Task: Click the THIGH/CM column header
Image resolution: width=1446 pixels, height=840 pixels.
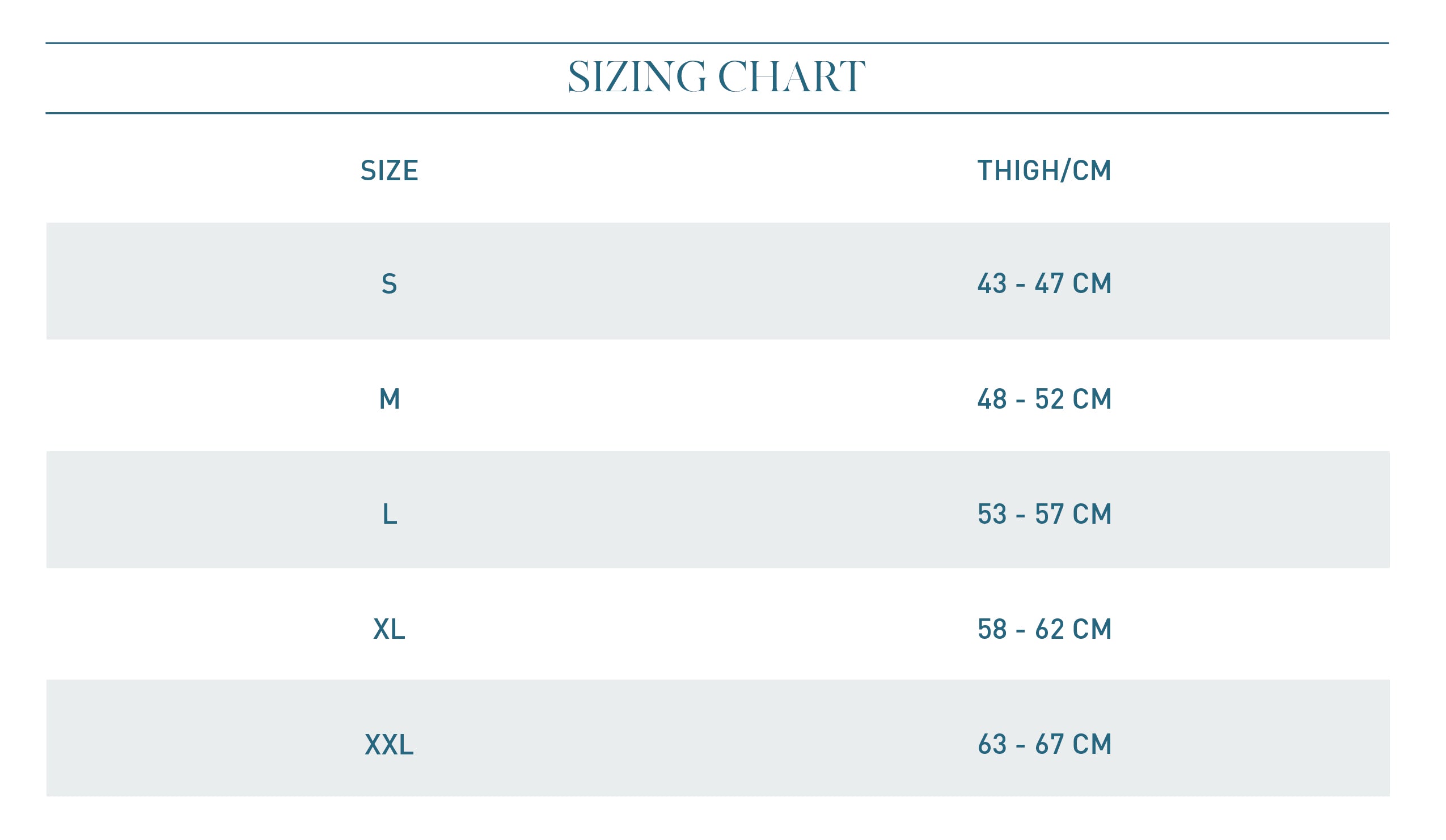Action: [1045, 171]
